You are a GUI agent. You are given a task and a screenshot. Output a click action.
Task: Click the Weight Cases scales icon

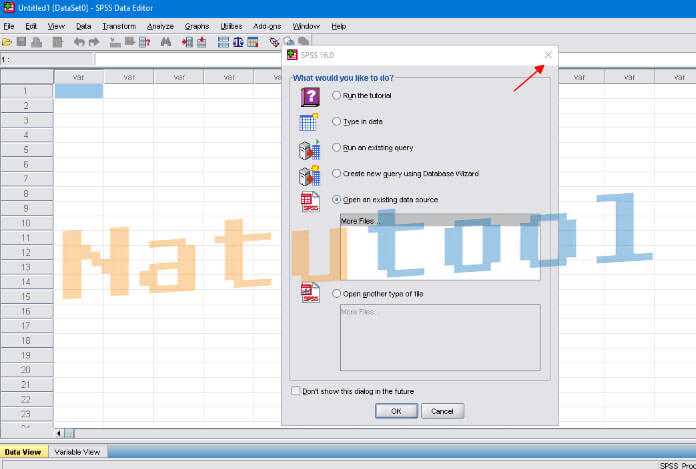click(x=238, y=43)
